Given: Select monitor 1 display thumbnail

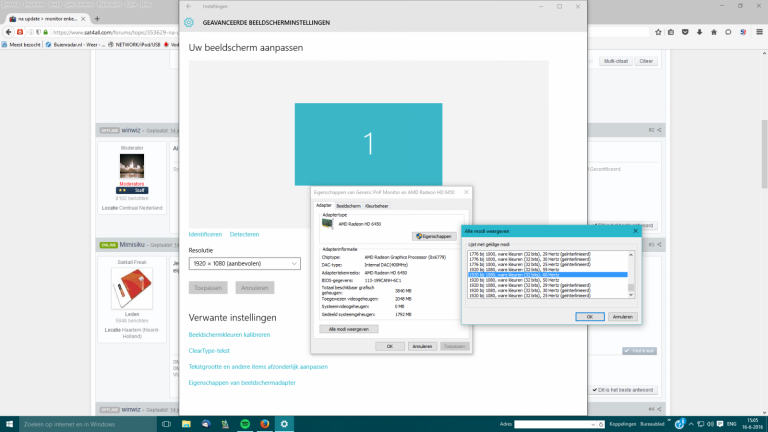Looking at the screenshot, I should (368, 145).
